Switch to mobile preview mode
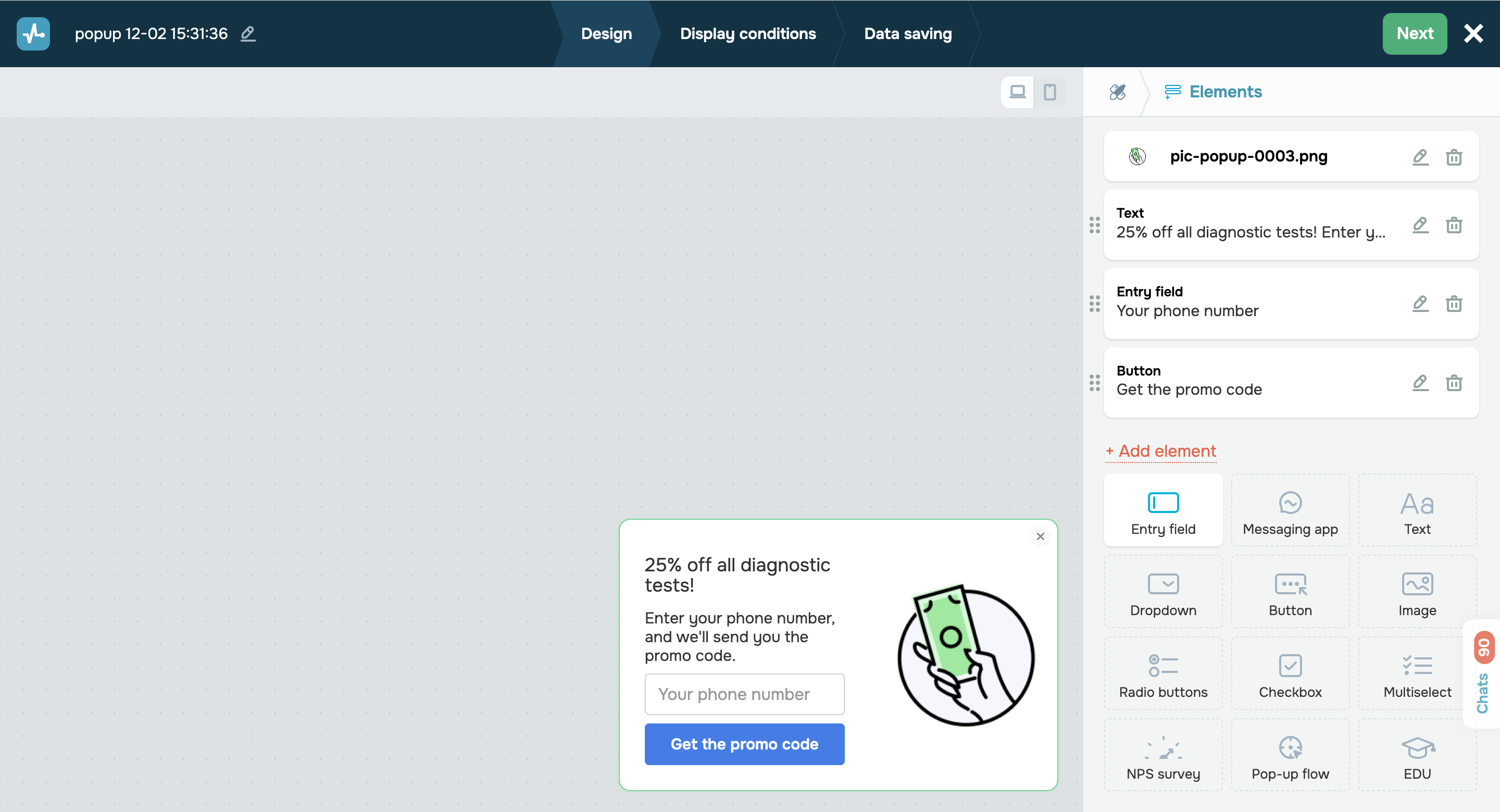The height and width of the screenshot is (812, 1500). [1049, 92]
